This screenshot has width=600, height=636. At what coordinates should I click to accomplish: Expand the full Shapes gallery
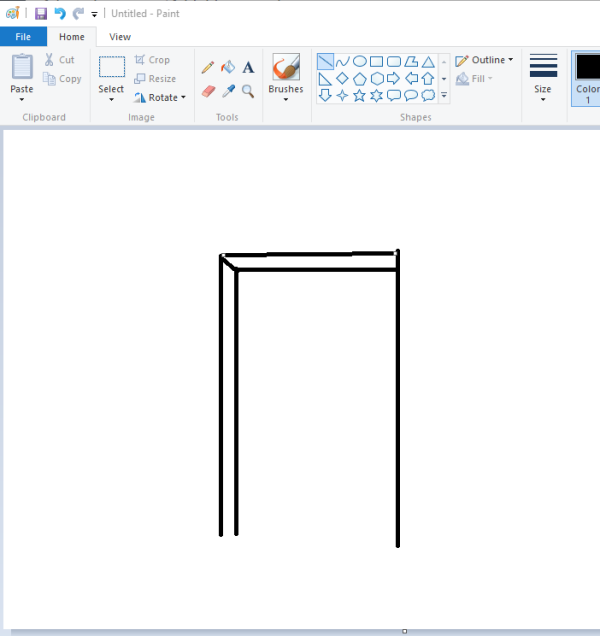click(444, 96)
